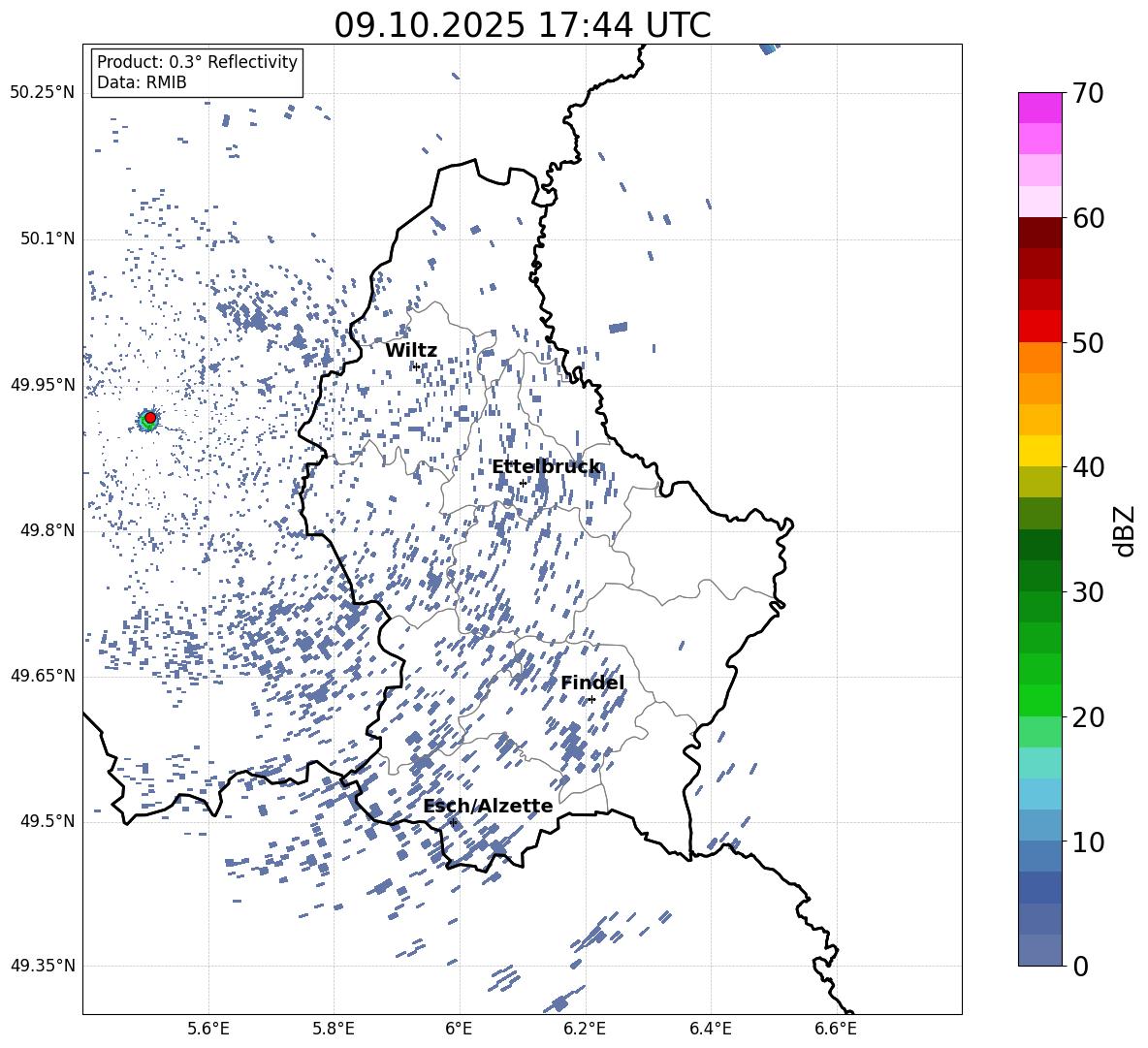The image size is (1148, 1048).
Task: Click the 30 tick label on colorbar
Action: point(1088,592)
